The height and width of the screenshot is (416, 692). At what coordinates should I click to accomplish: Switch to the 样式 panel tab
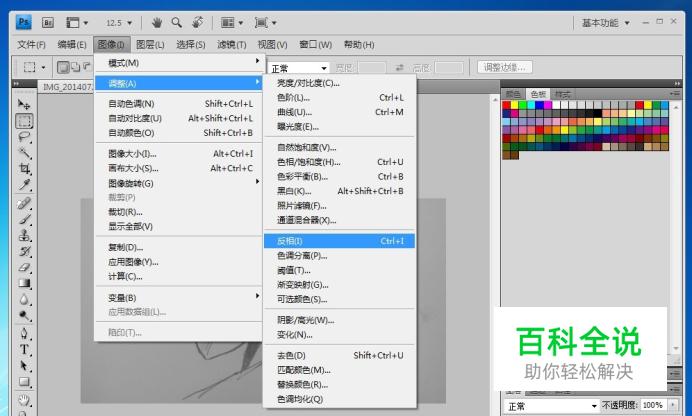point(563,94)
